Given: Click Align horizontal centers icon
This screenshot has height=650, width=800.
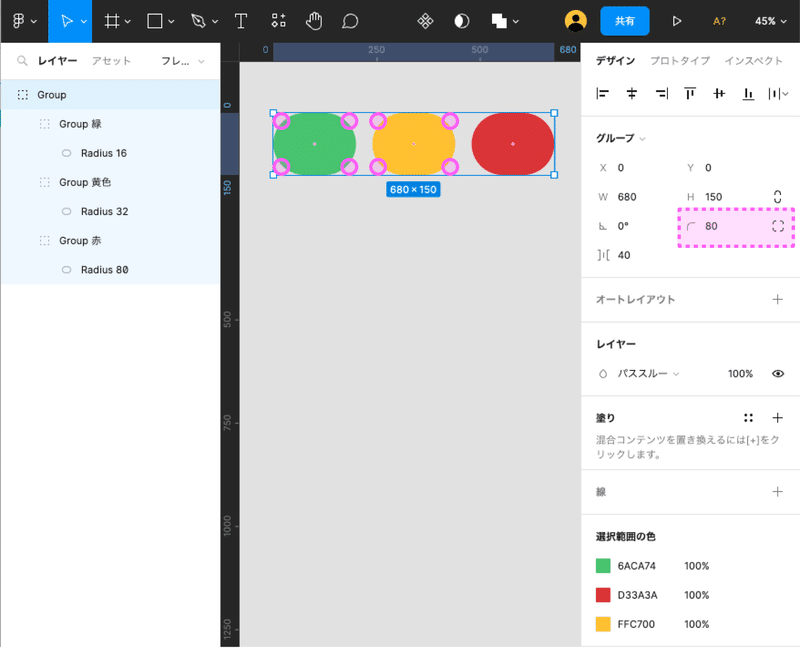Looking at the screenshot, I should click(x=632, y=93).
